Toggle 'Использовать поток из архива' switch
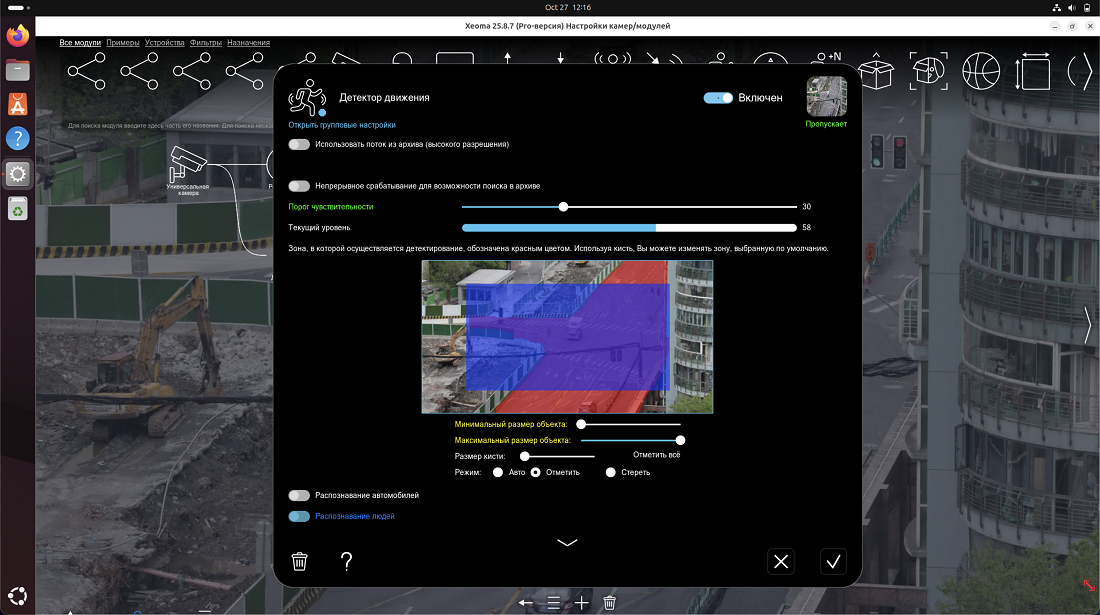 (x=299, y=144)
